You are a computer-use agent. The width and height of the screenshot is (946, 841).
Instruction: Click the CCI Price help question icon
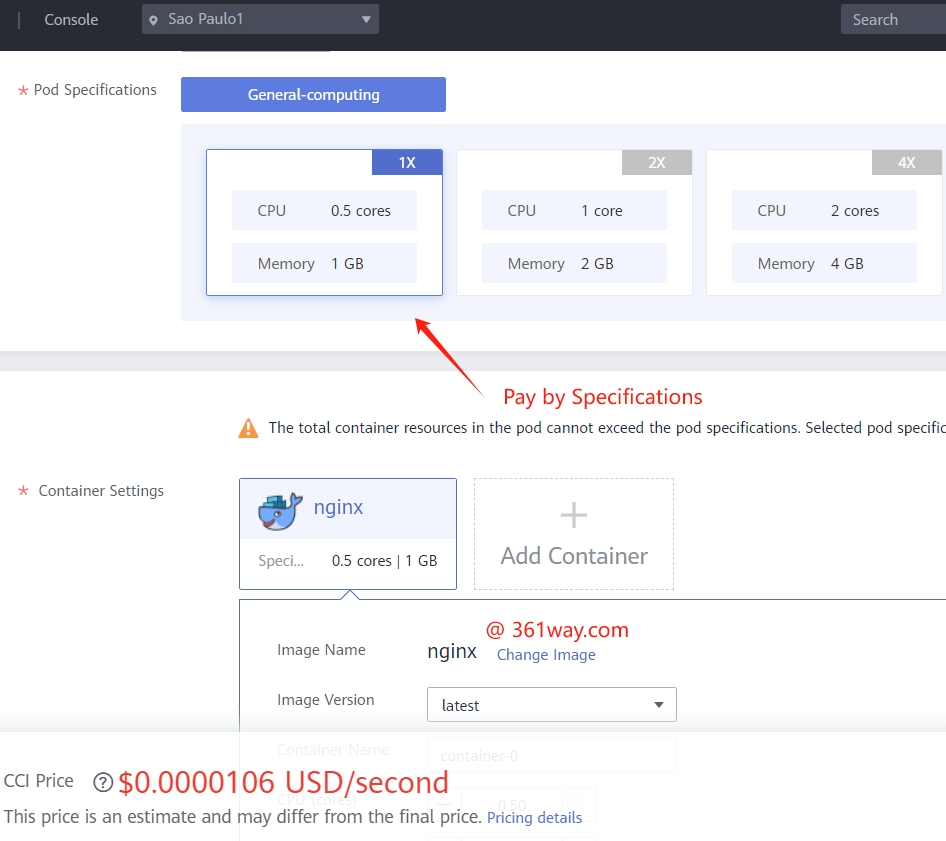click(102, 782)
